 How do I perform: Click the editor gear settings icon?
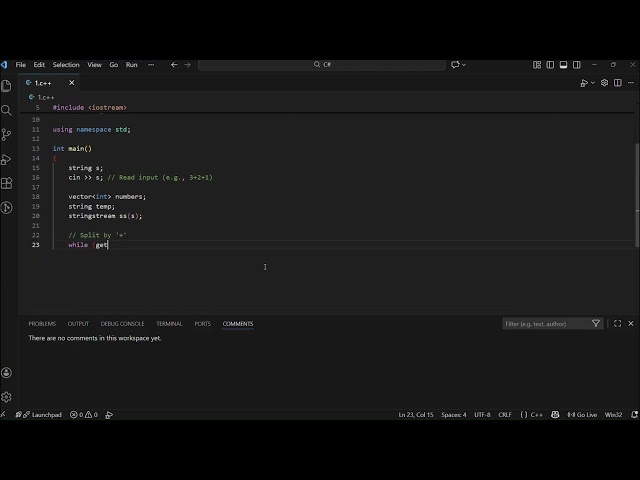pos(604,83)
